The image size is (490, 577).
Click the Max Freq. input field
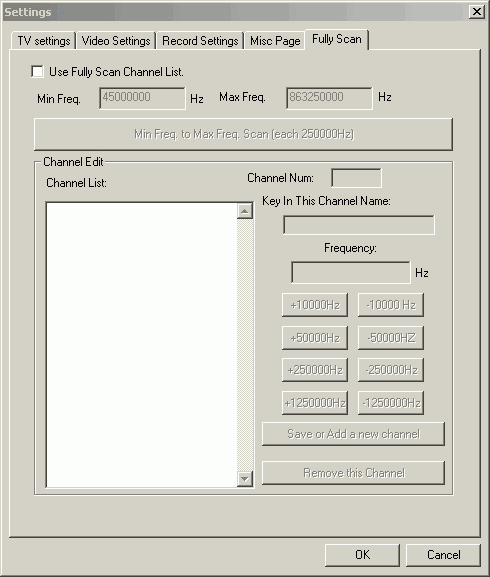pos(329,98)
